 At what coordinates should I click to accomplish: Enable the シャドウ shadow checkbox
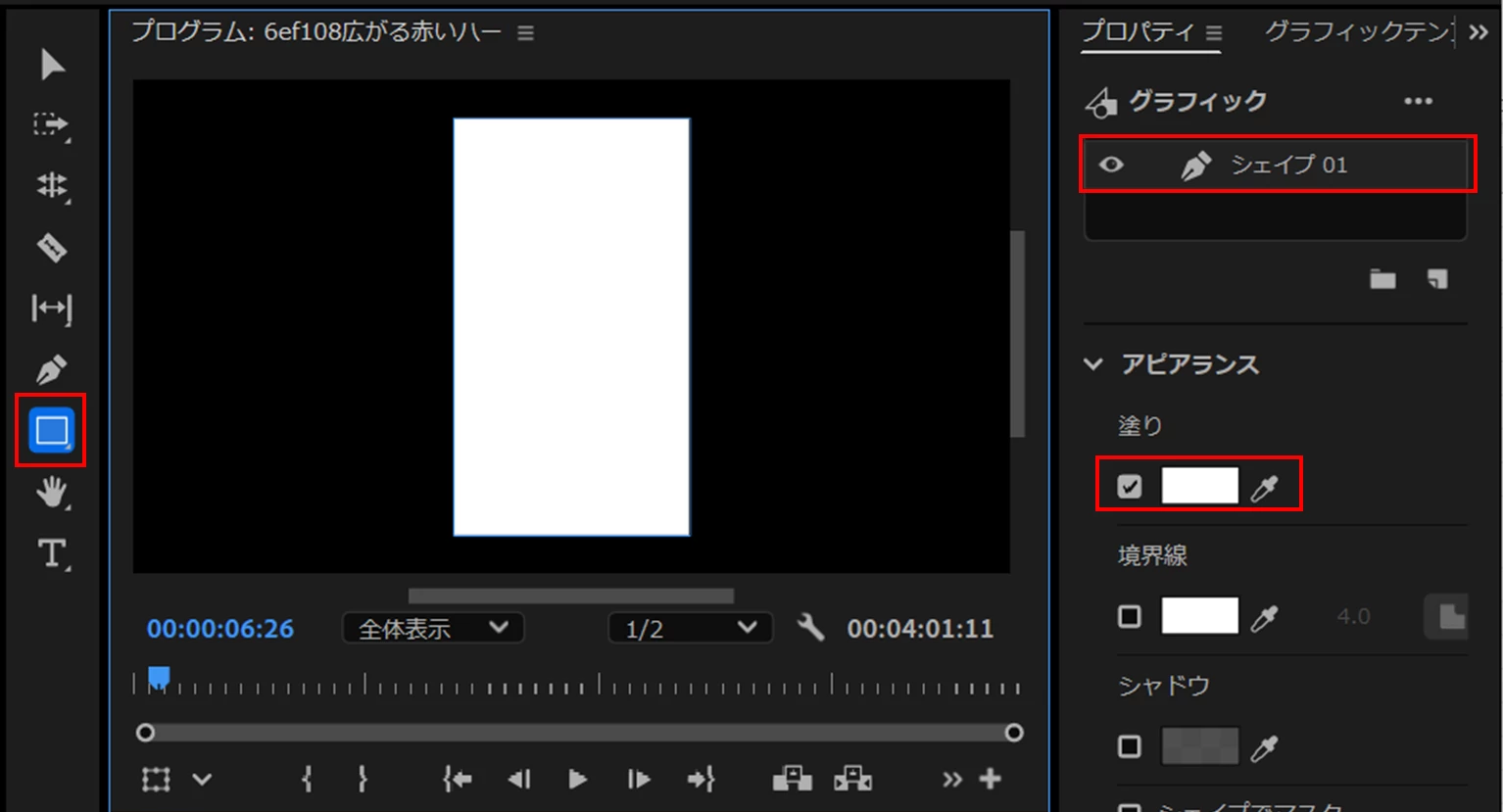coord(1130,747)
